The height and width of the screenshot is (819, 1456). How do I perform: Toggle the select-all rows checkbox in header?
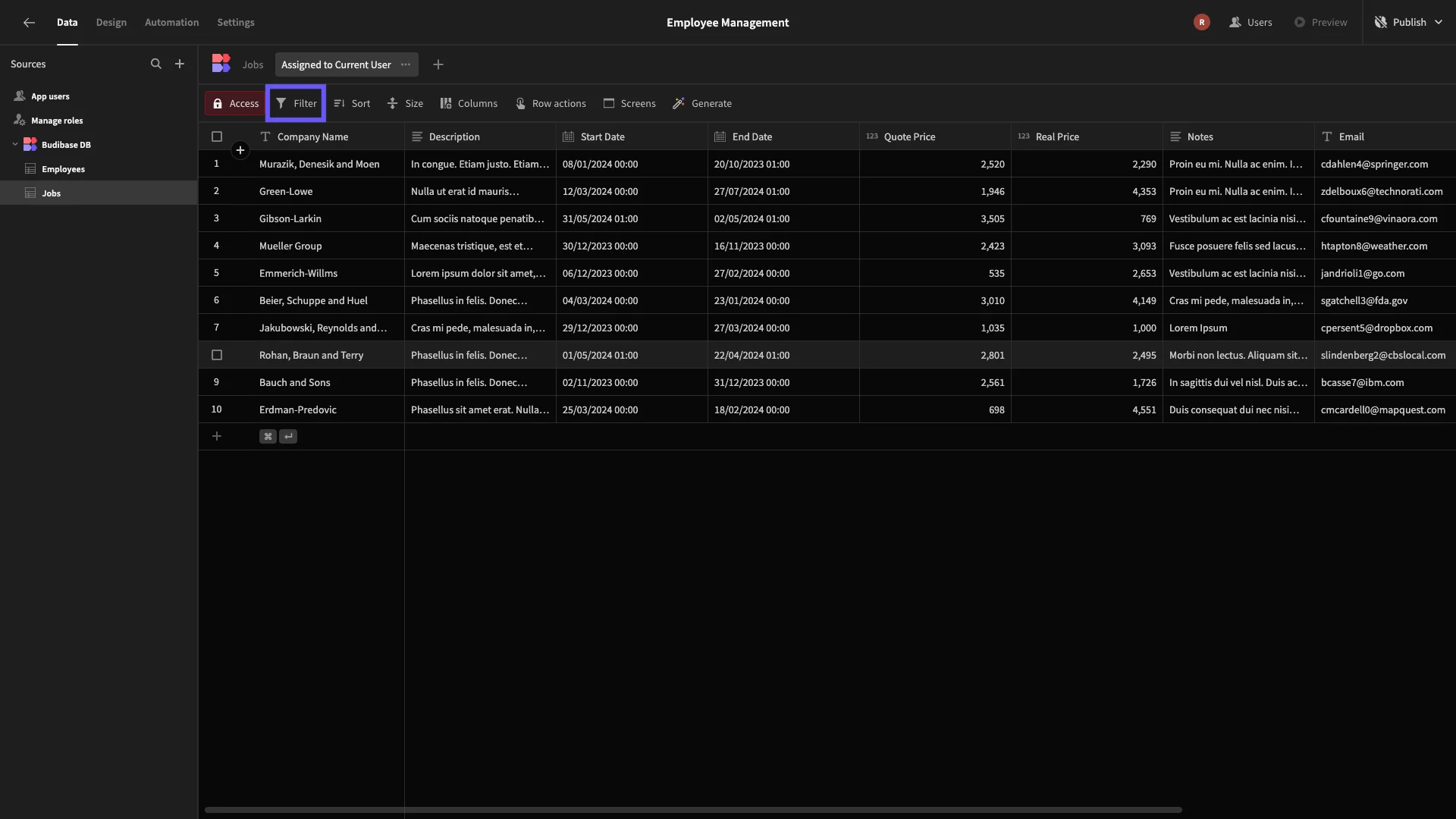(x=217, y=136)
